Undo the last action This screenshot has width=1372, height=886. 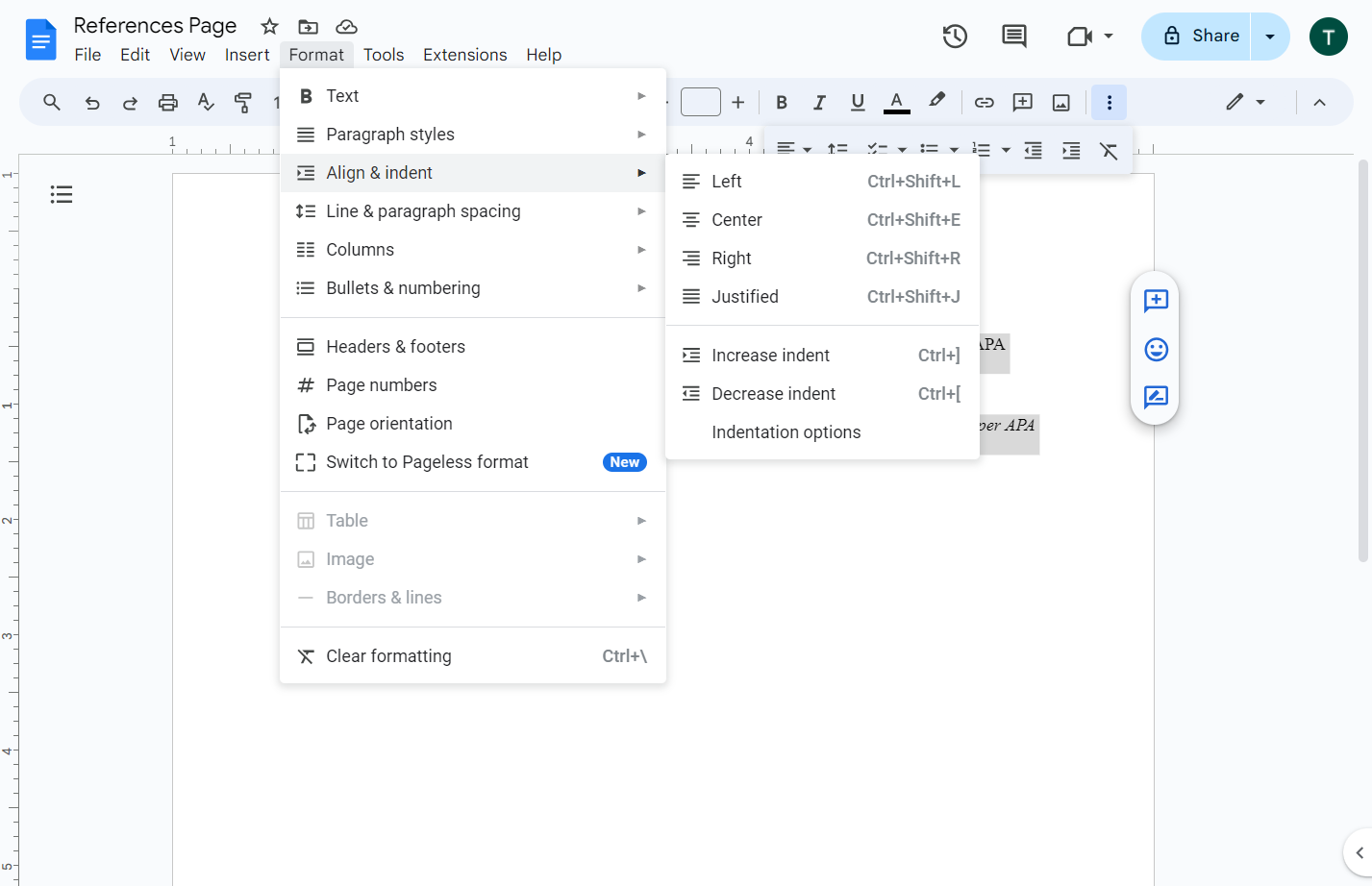coord(92,102)
